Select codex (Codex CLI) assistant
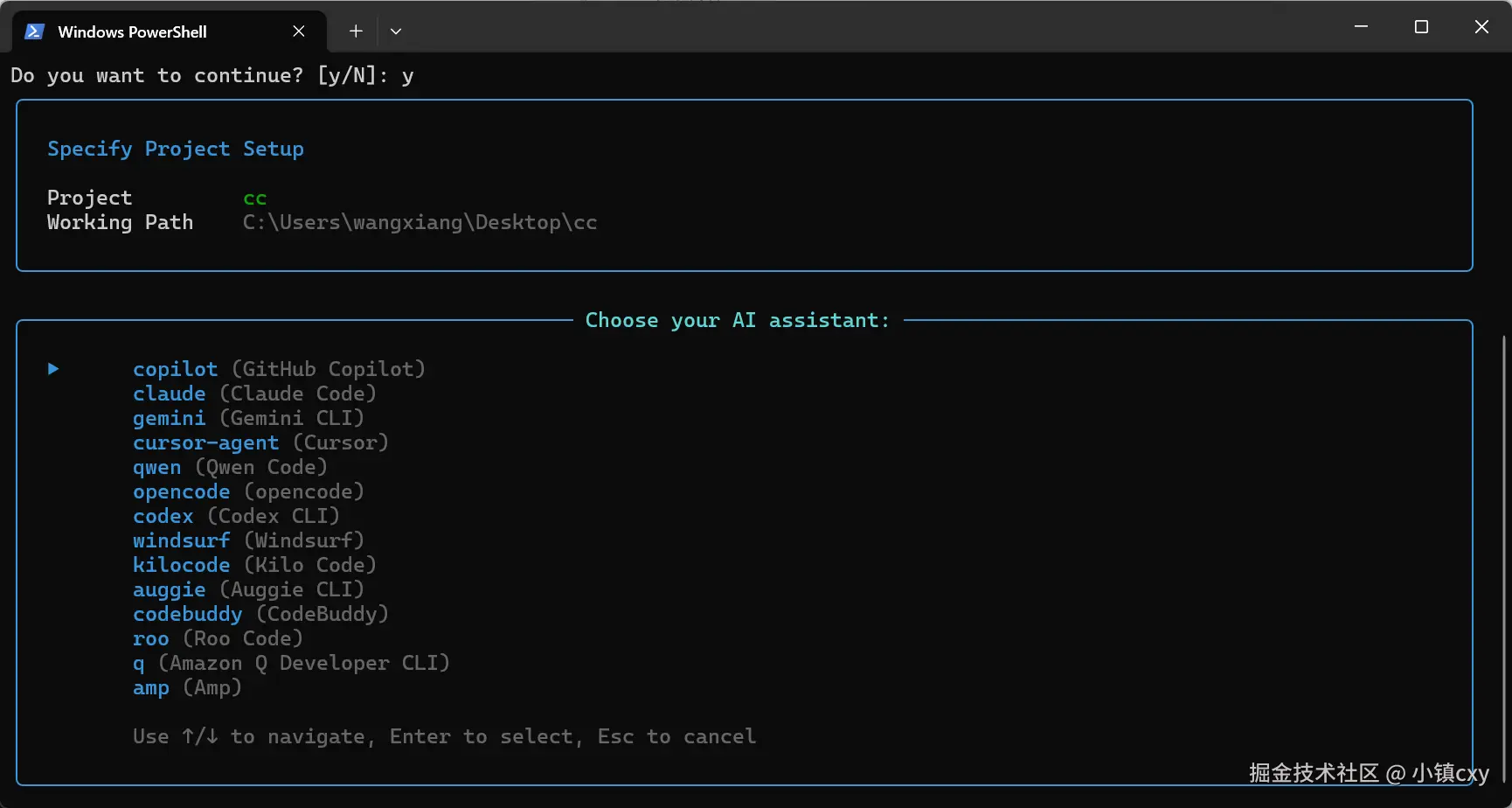Screen dimensions: 1512x808 [x=235, y=516]
